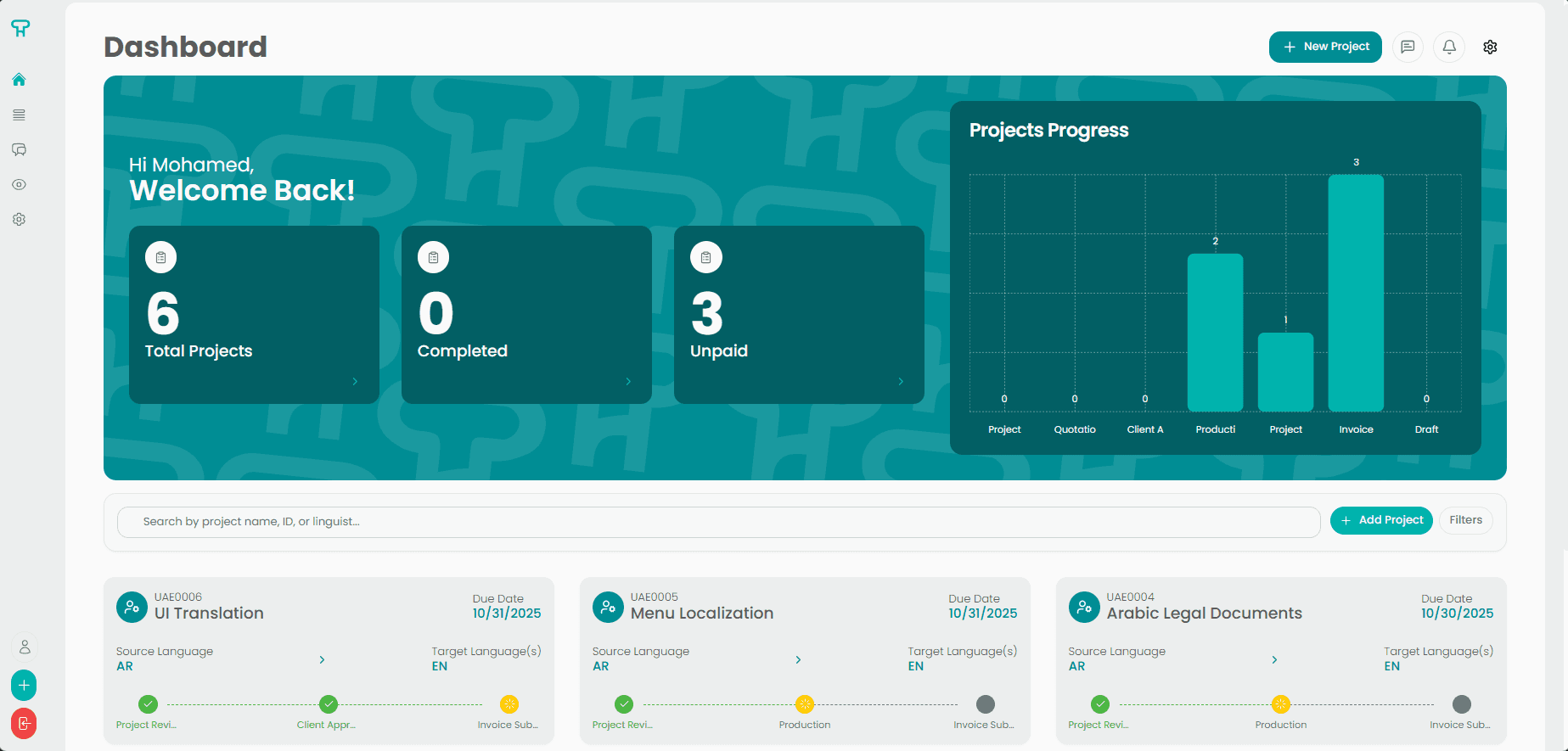Click the project search input field
1568x751 pixels.
click(718, 522)
